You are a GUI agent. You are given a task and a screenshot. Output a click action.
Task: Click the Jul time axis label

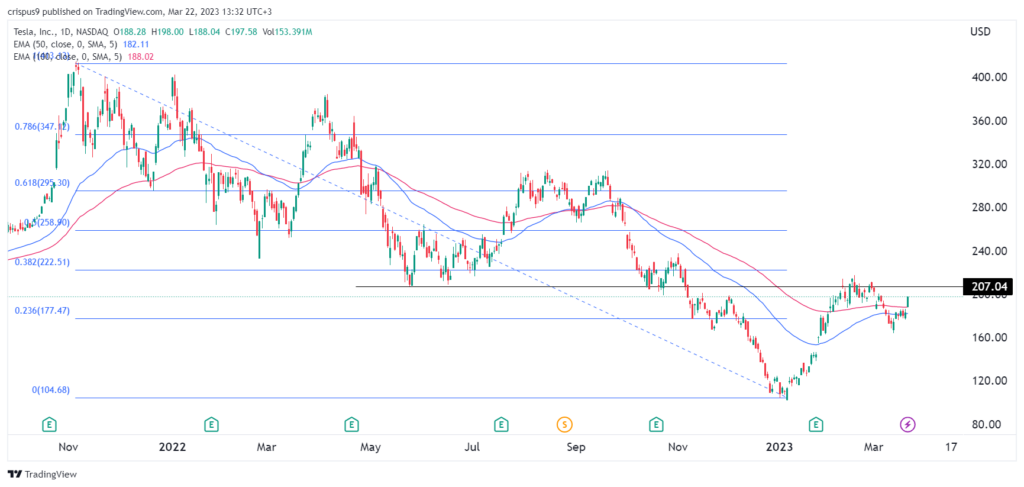tap(473, 448)
